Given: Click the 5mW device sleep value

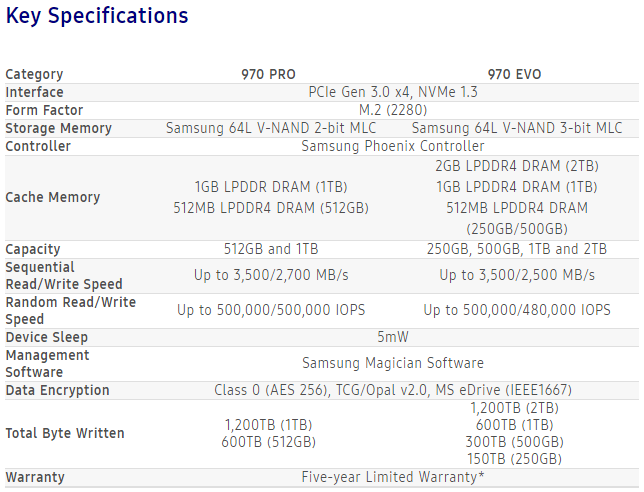Looking at the screenshot, I should coord(393,337).
